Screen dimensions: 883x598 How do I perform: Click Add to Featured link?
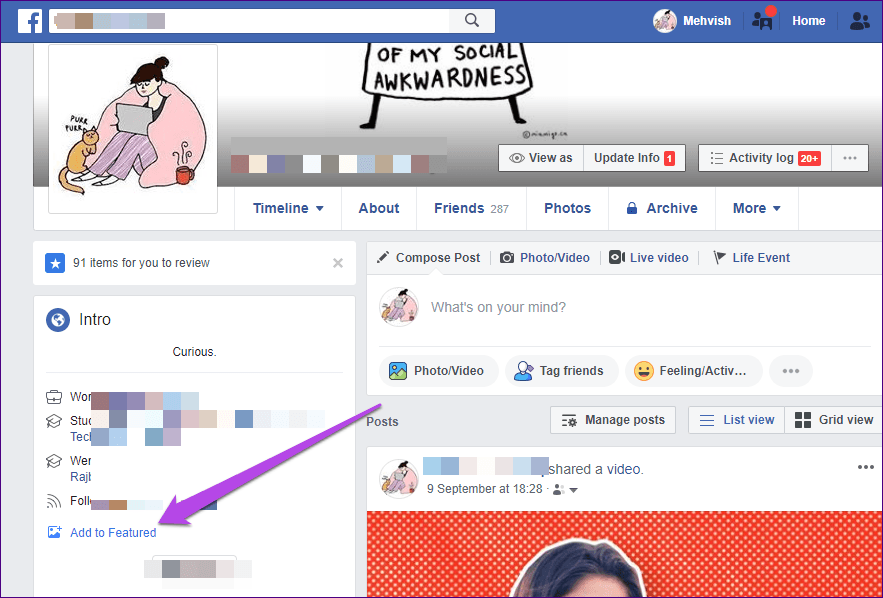click(113, 533)
